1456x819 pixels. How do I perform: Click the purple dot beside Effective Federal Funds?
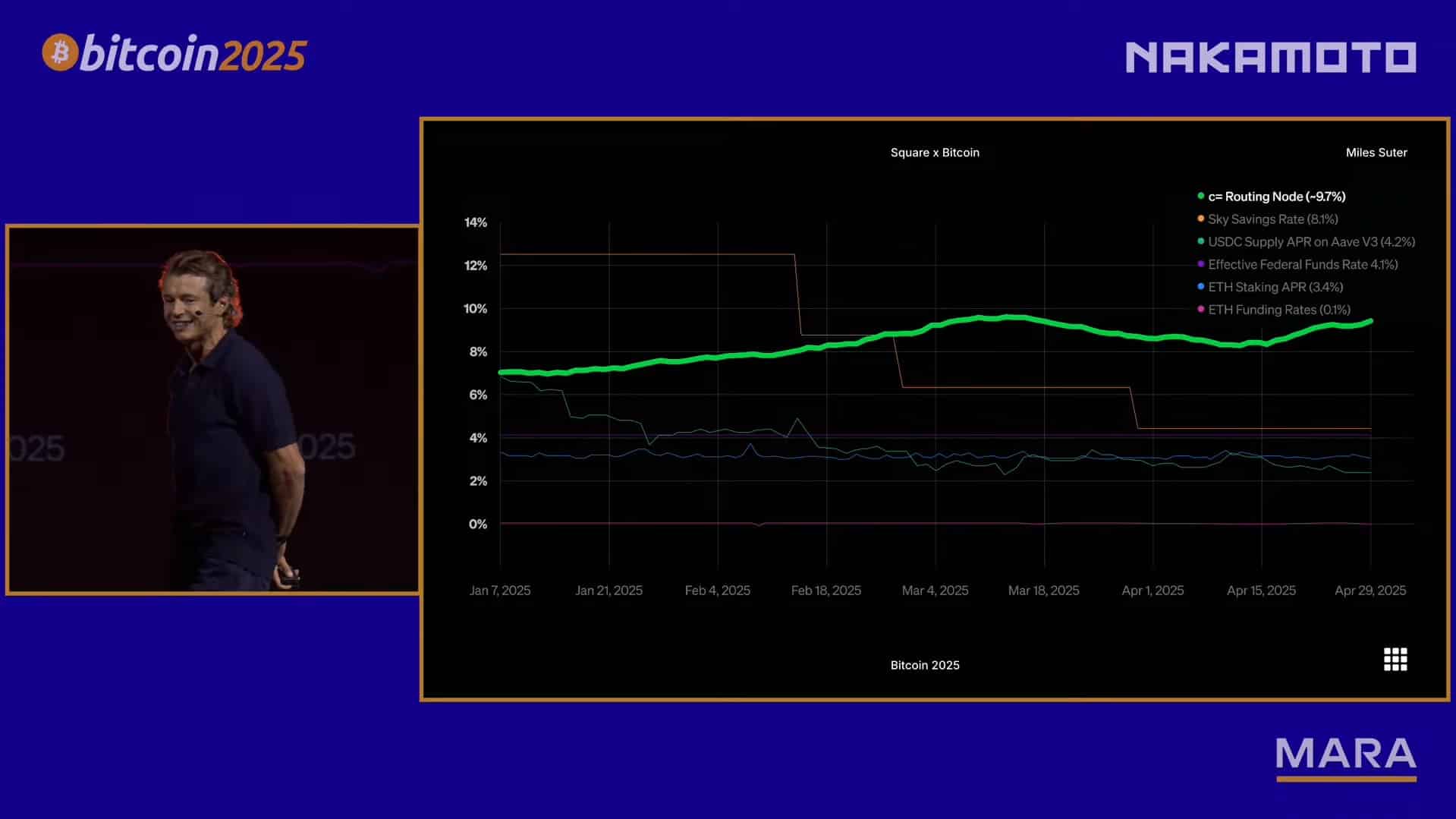[x=1201, y=264]
